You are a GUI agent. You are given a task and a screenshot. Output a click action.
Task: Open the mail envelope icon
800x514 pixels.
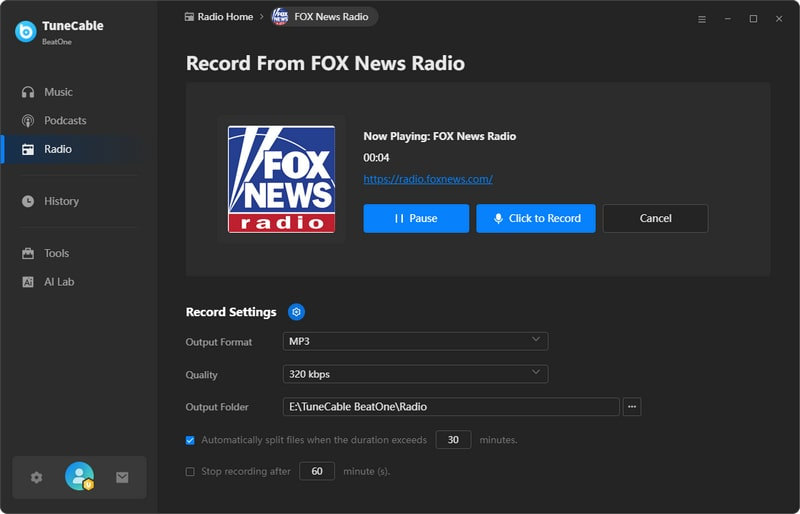click(x=122, y=478)
